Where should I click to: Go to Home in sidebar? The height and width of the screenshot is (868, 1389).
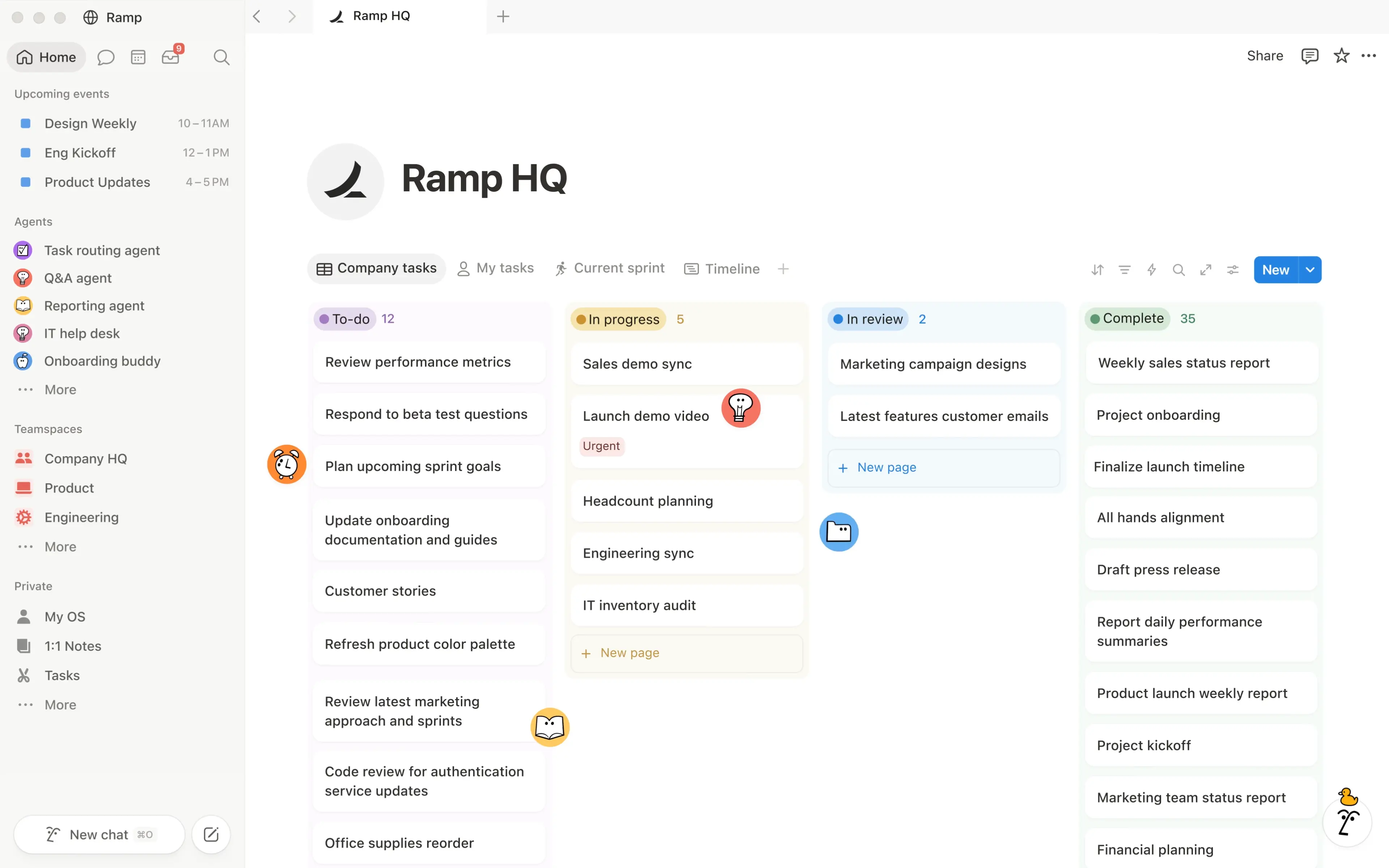[46, 57]
